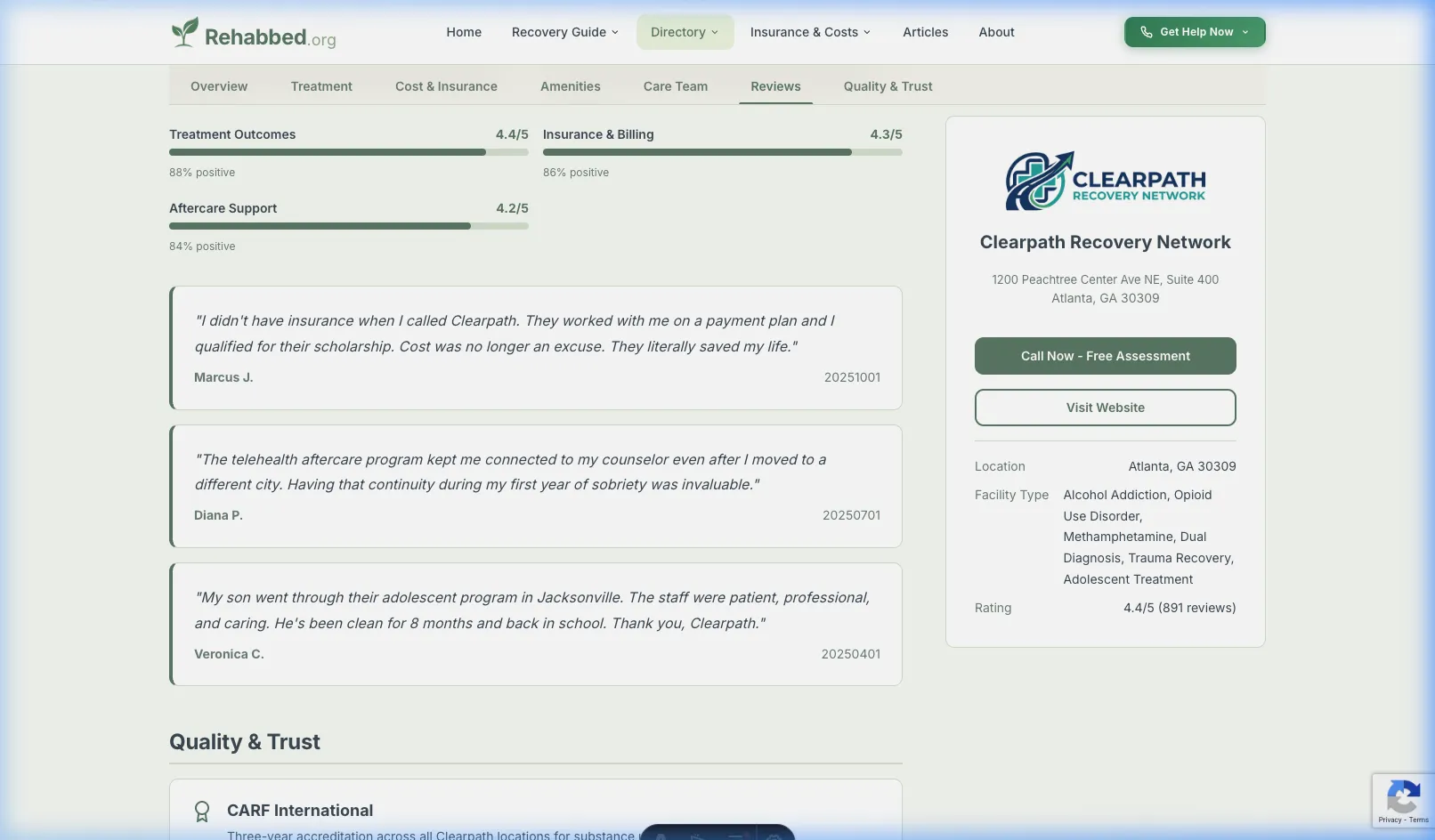Click the Rehabbed.org leaf logo
Screen dimensions: 1435x840
click(x=185, y=33)
